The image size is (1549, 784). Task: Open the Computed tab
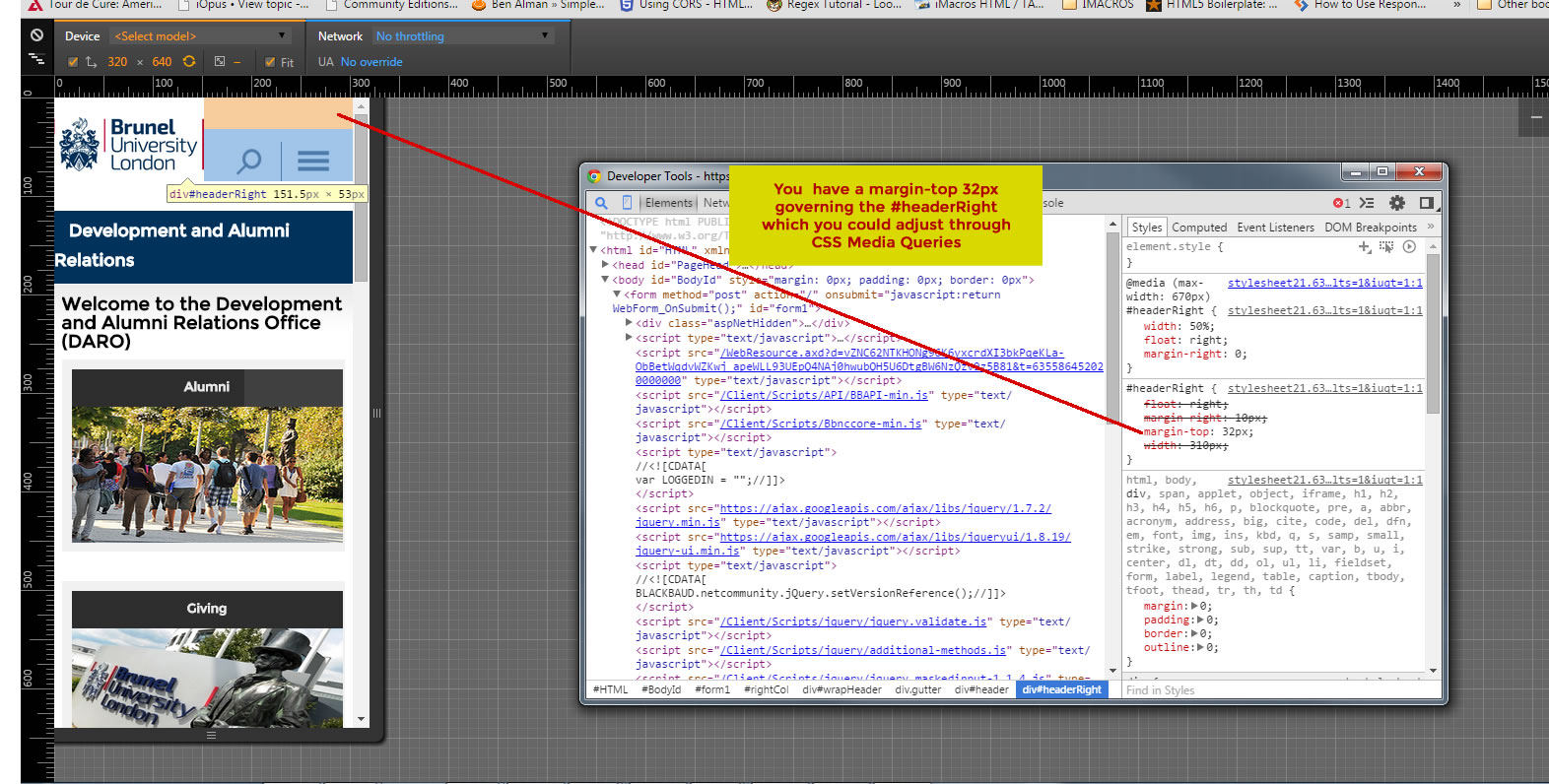[x=1199, y=228]
